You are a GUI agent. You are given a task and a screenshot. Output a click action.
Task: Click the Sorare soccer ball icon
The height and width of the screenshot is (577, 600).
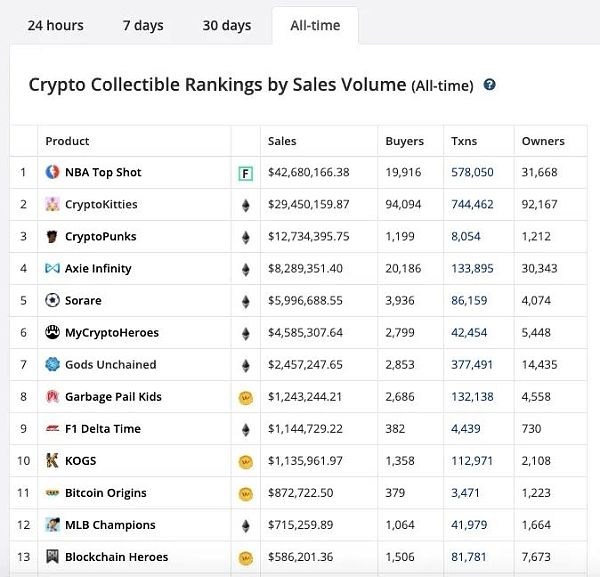pyautogui.click(x=53, y=301)
